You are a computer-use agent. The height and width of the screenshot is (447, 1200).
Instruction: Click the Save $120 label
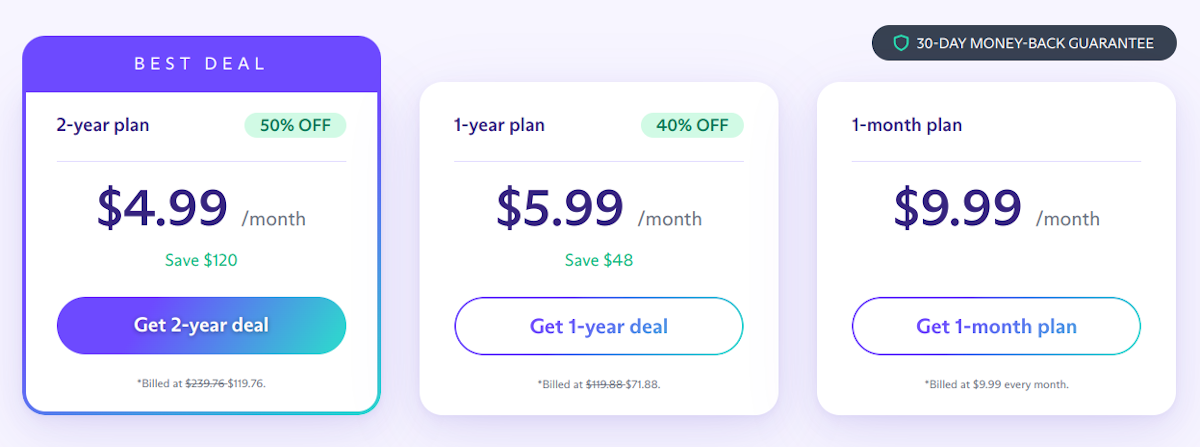(x=201, y=261)
